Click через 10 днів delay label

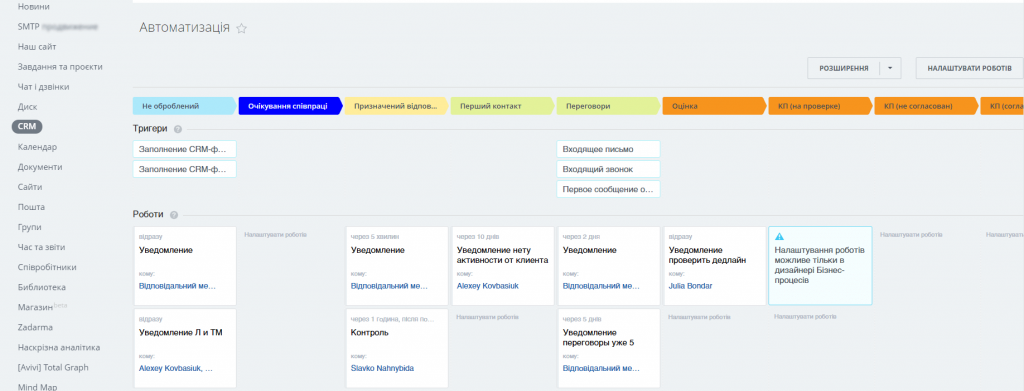pos(478,237)
